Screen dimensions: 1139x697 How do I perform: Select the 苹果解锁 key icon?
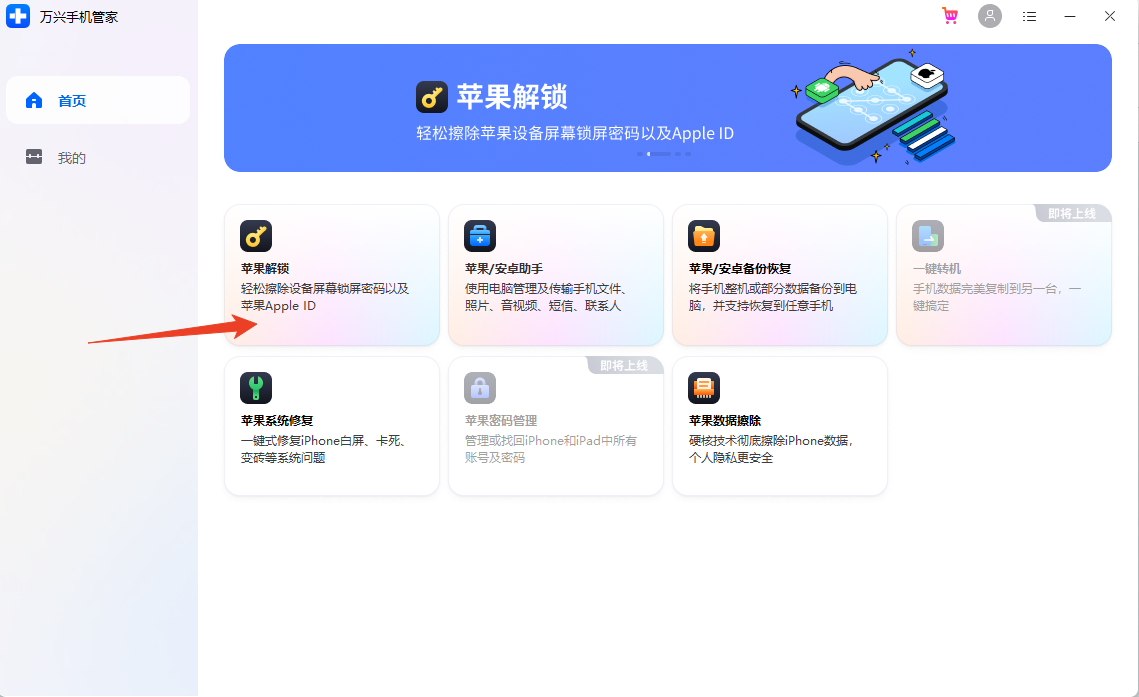(x=258, y=236)
